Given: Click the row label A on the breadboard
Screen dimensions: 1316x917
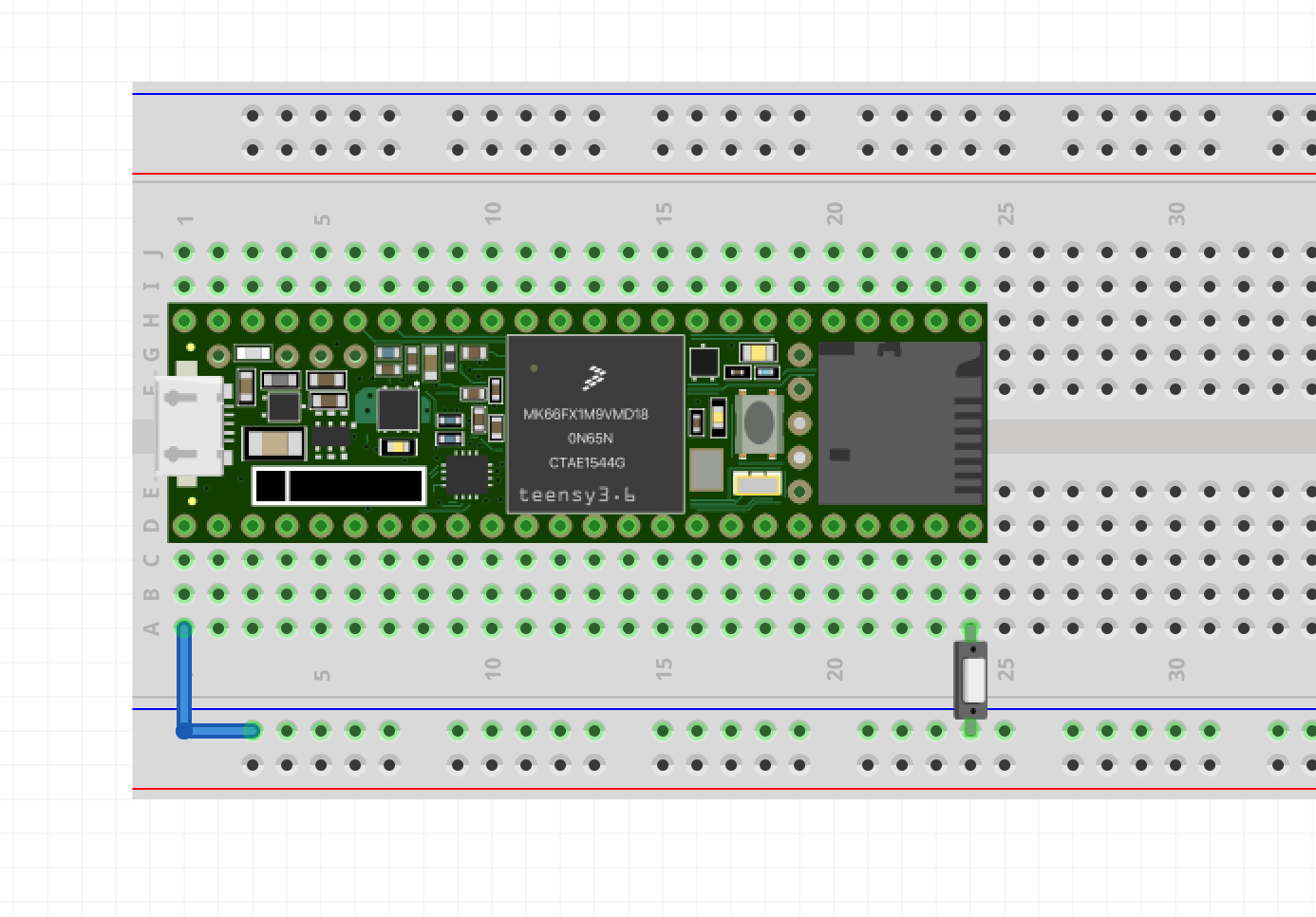Looking at the screenshot, I should (152, 628).
